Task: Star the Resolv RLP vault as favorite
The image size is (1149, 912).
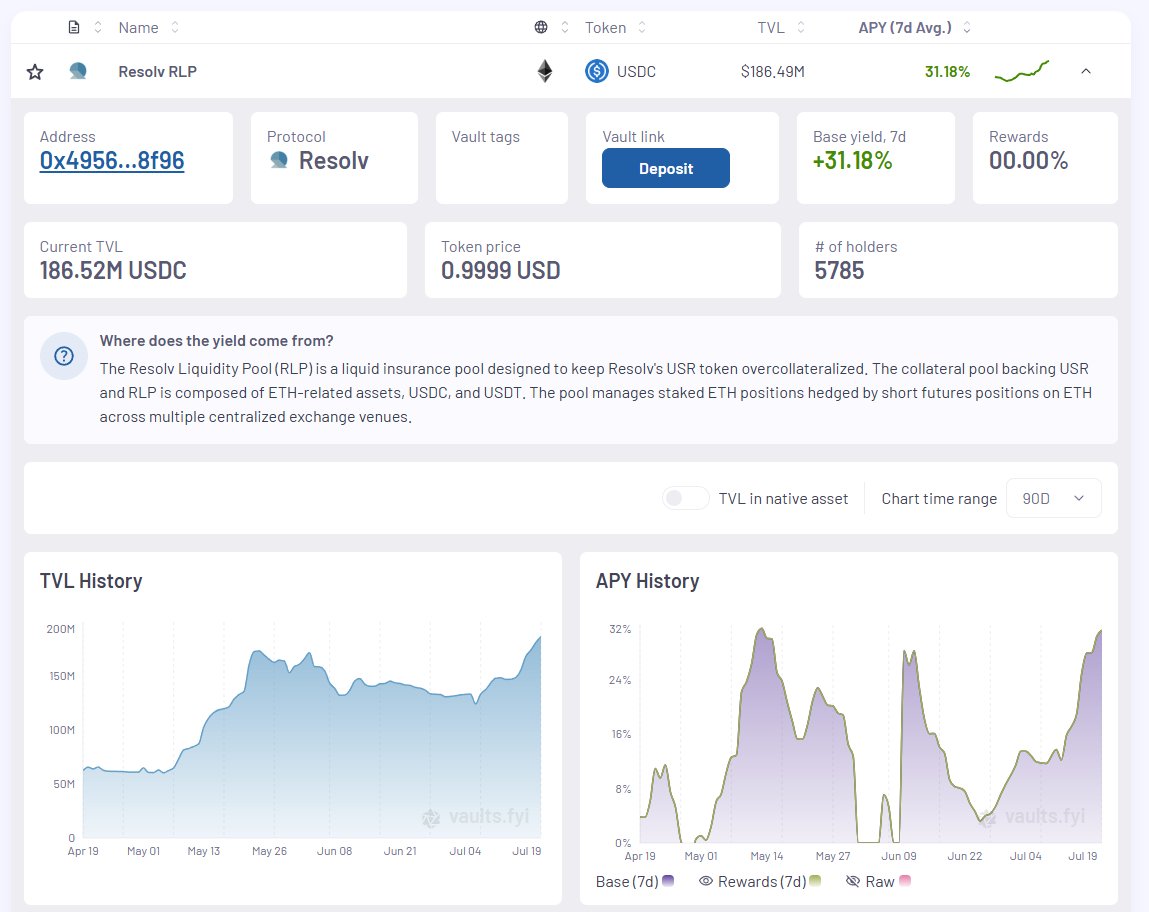Action: [x=34, y=72]
